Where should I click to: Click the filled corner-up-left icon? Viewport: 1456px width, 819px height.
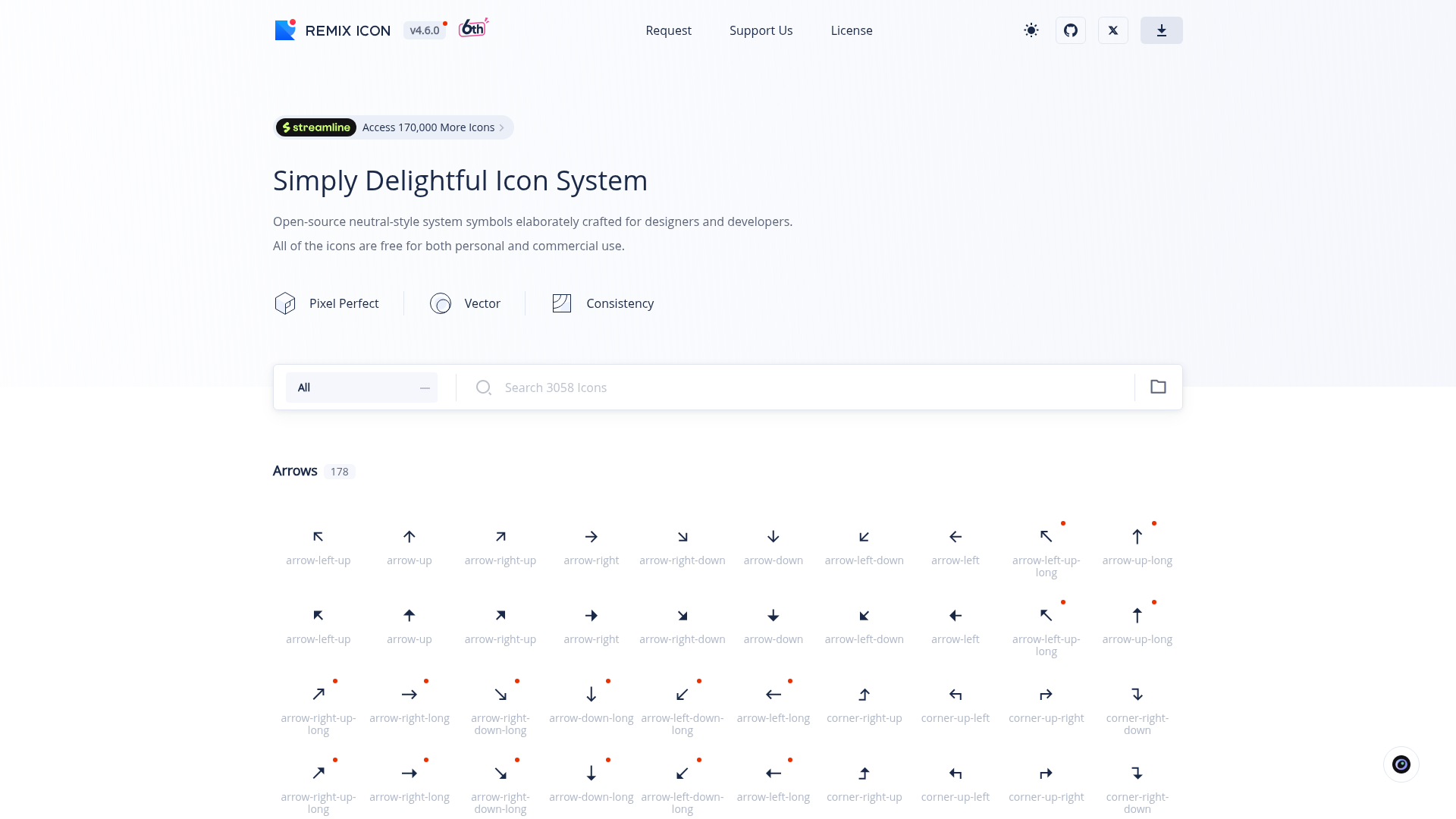point(955,773)
